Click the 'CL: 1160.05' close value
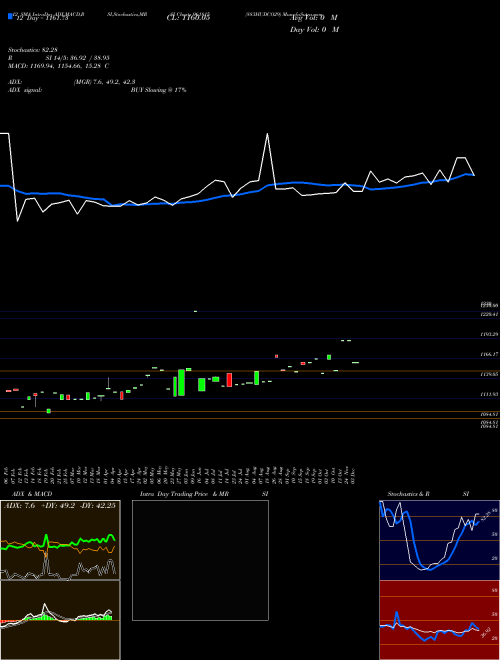 (x=188, y=18)
